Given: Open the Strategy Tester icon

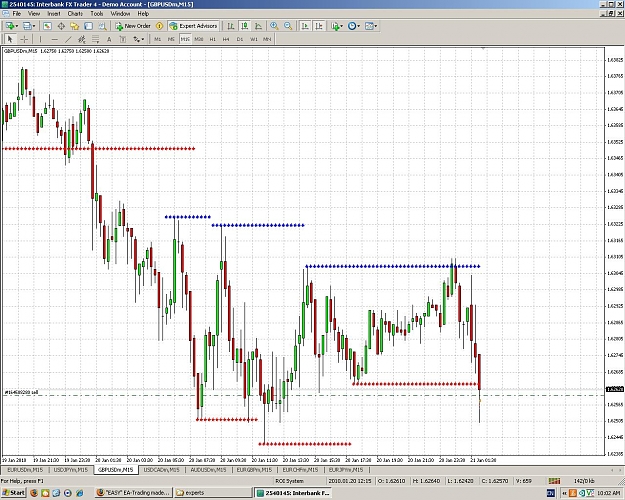Looking at the screenshot, I should (x=102, y=26).
